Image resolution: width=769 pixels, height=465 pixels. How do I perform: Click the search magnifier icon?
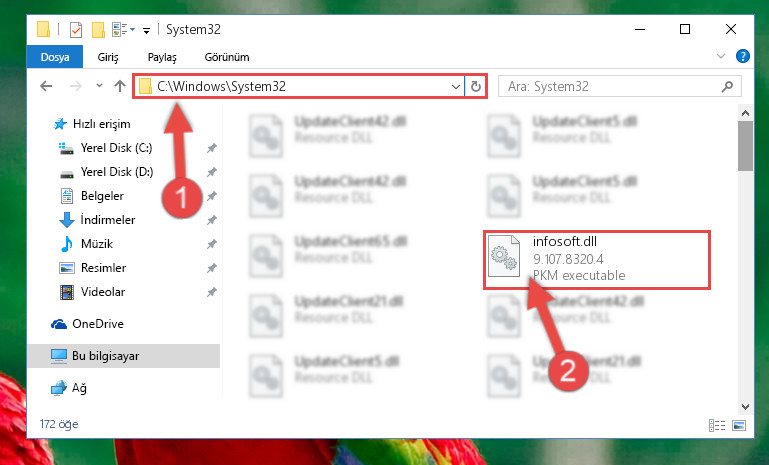tap(727, 86)
